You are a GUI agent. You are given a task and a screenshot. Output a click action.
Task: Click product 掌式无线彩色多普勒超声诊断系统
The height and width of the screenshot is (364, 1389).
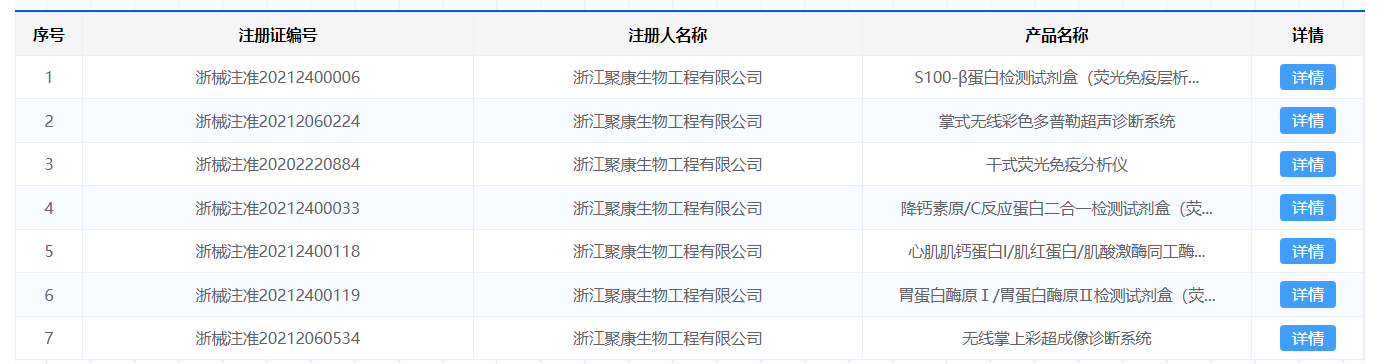click(x=1057, y=122)
